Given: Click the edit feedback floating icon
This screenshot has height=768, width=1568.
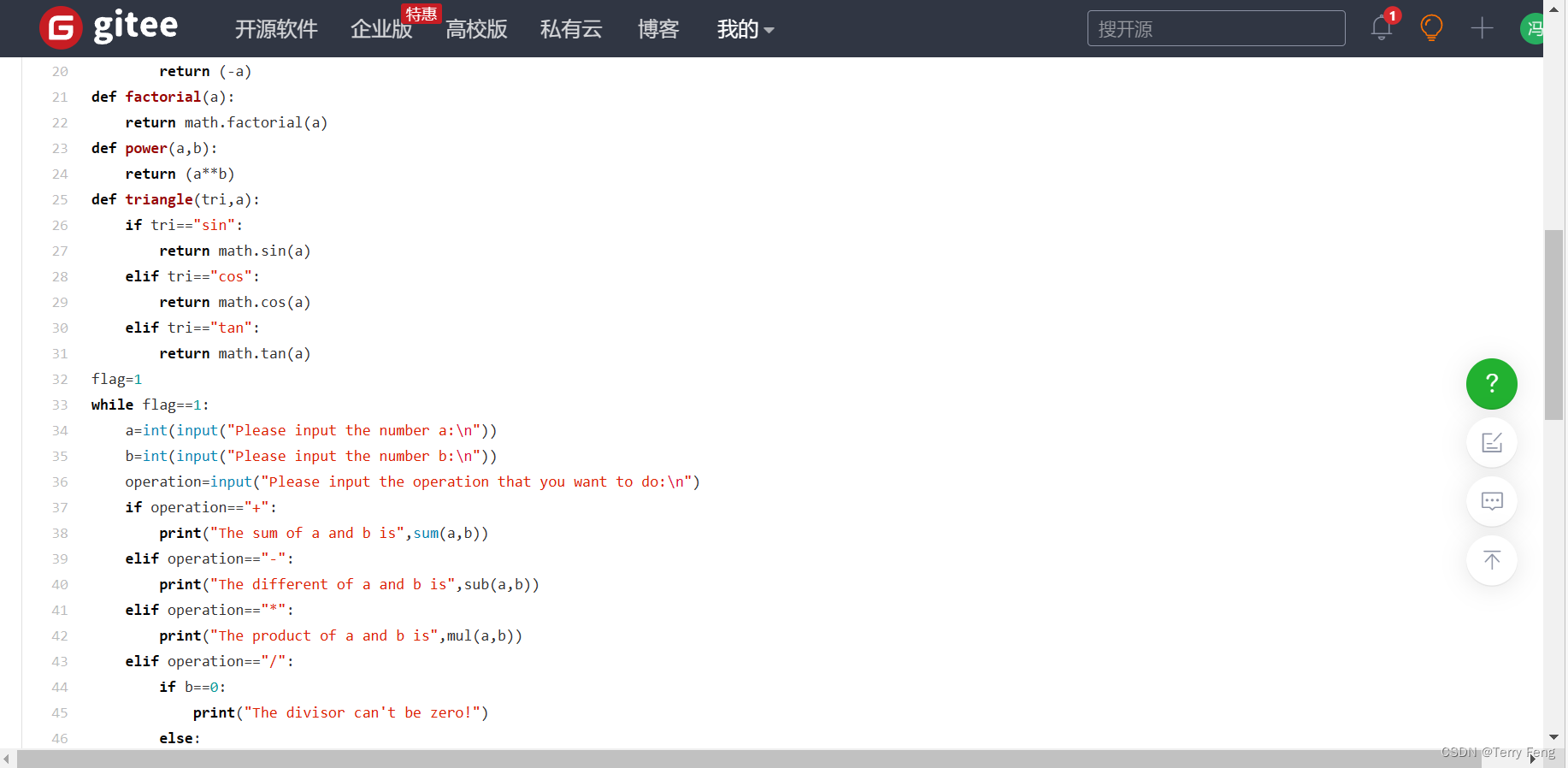Looking at the screenshot, I should coord(1492,442).
